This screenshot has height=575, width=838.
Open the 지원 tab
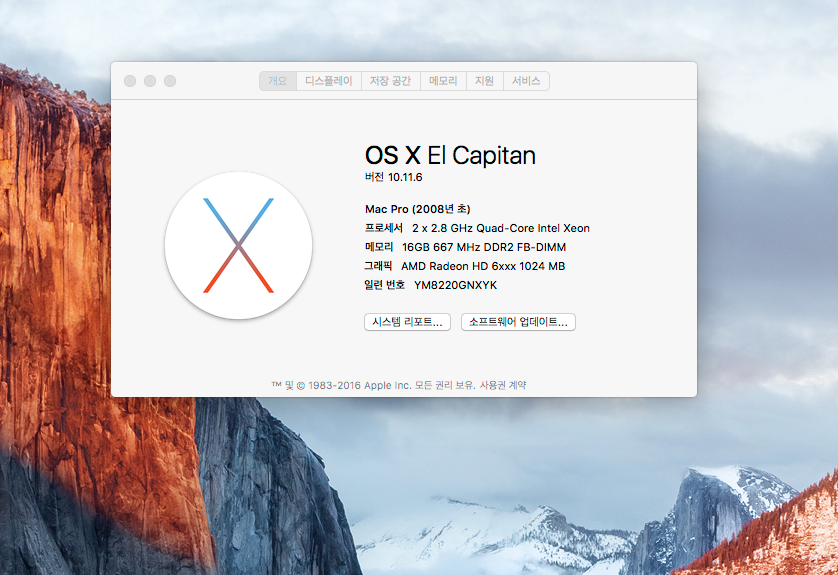tap(484, 81)
